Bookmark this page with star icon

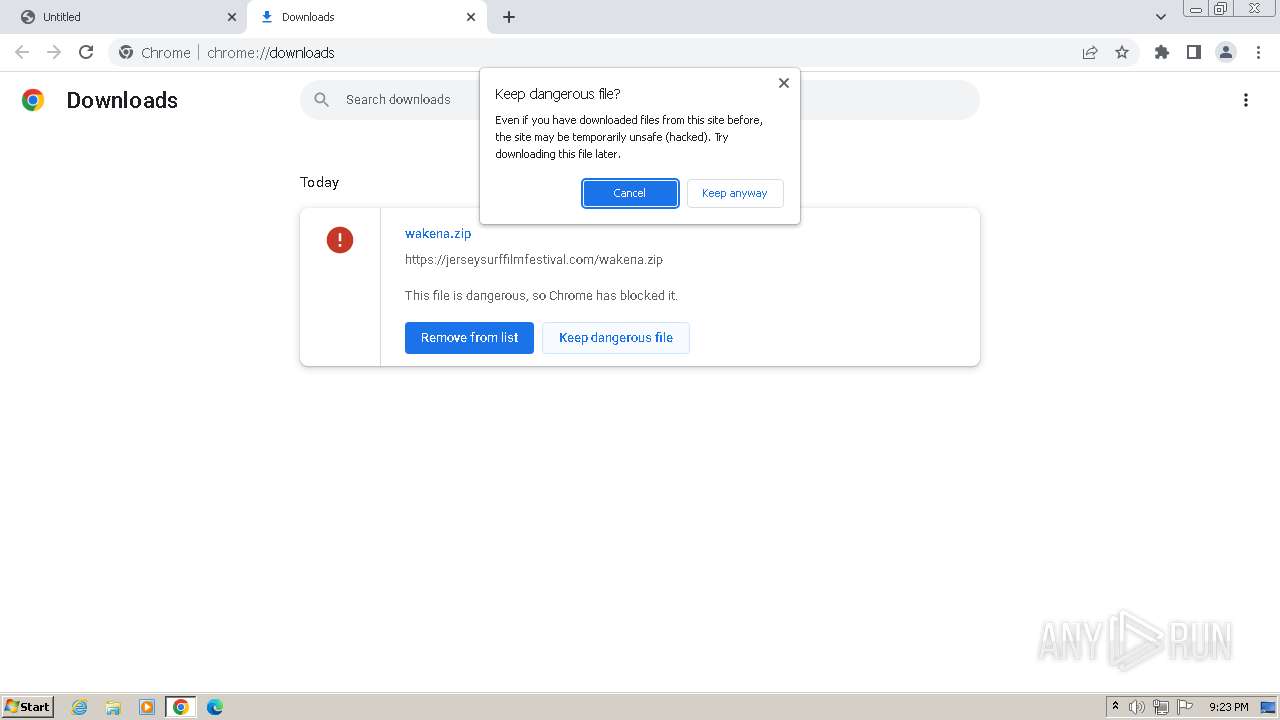[1122, 52]
